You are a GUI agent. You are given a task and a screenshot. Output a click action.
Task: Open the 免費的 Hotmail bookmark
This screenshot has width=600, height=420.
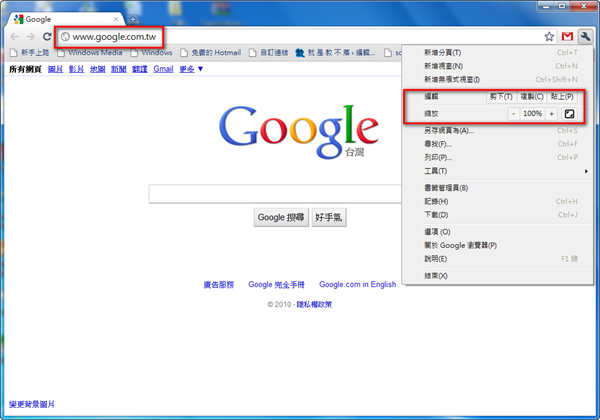point(211,52)
